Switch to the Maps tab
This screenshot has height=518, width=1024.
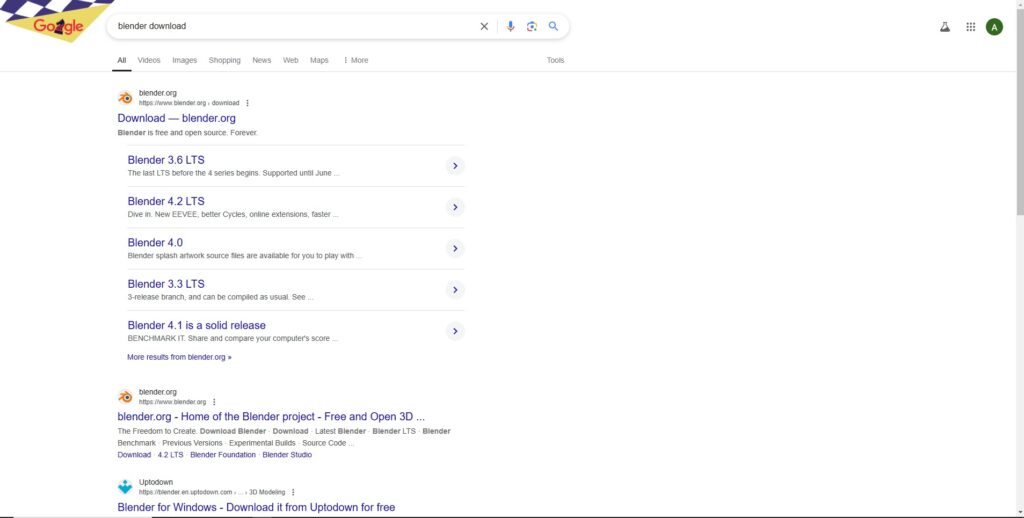tap(319, 60)
